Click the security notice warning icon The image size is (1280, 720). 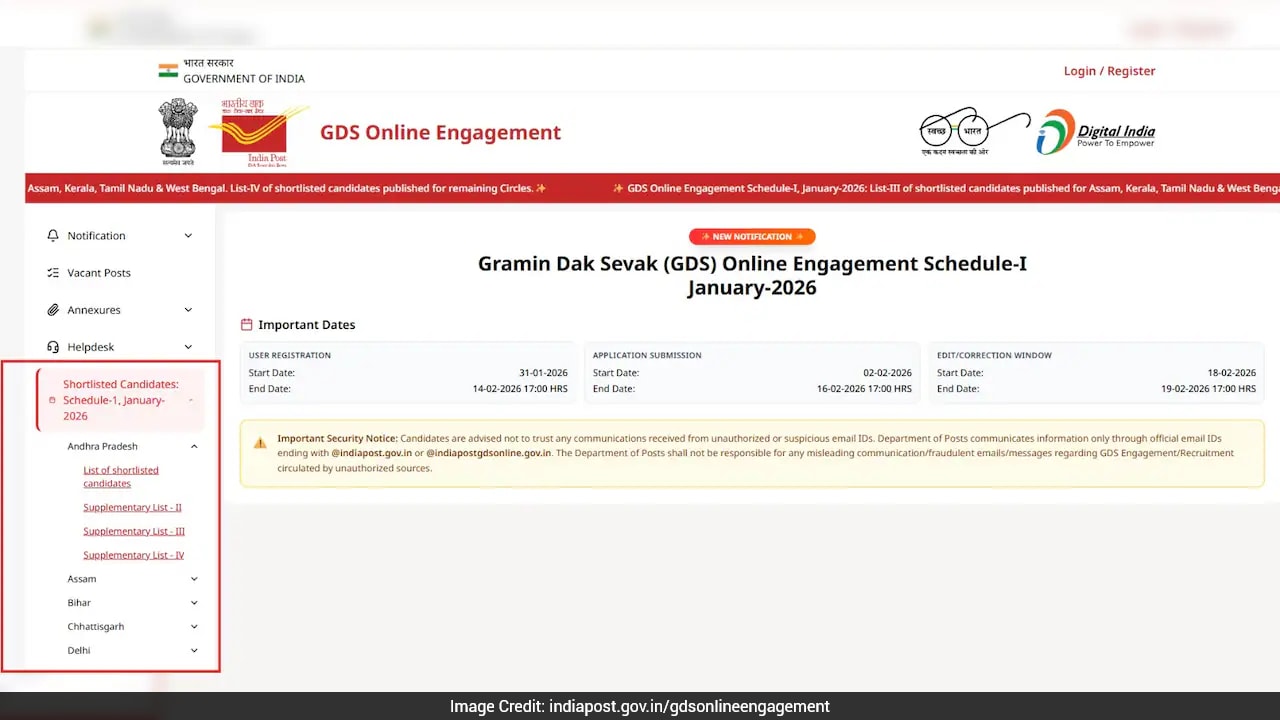pos(260,442)
